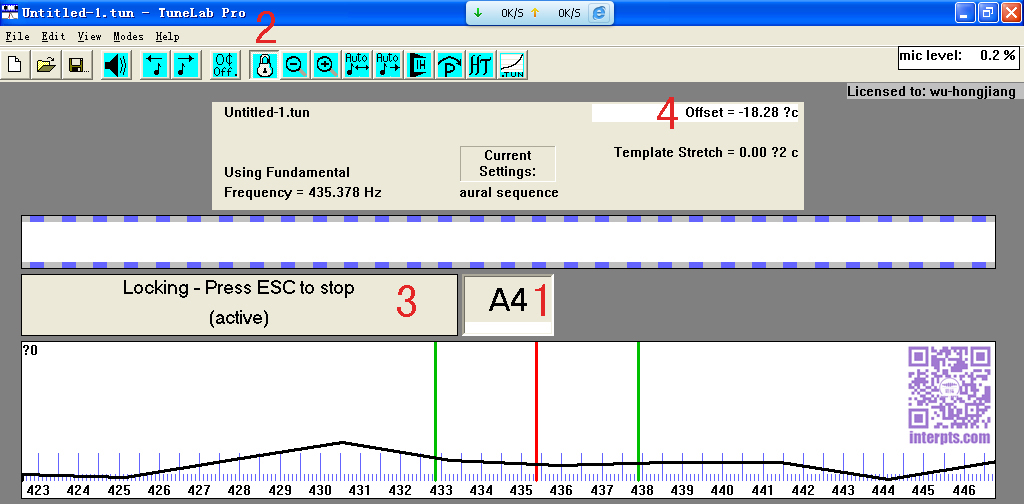1024x504 pixels.
Task: Open inharmonicity measurement (IH) icon
Action: pos(419,66)
